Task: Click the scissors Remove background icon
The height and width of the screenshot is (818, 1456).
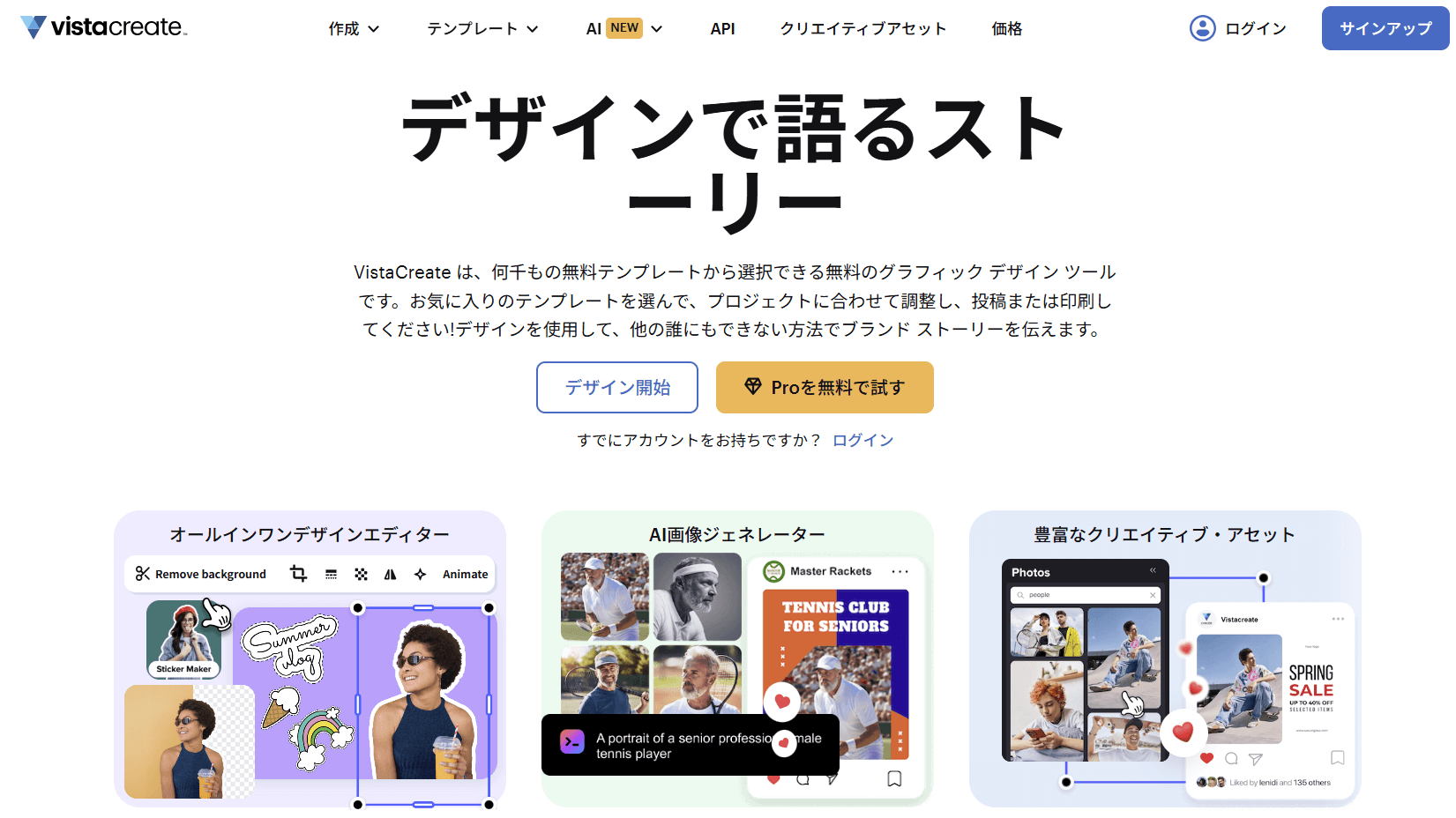Action: (142, 574)
